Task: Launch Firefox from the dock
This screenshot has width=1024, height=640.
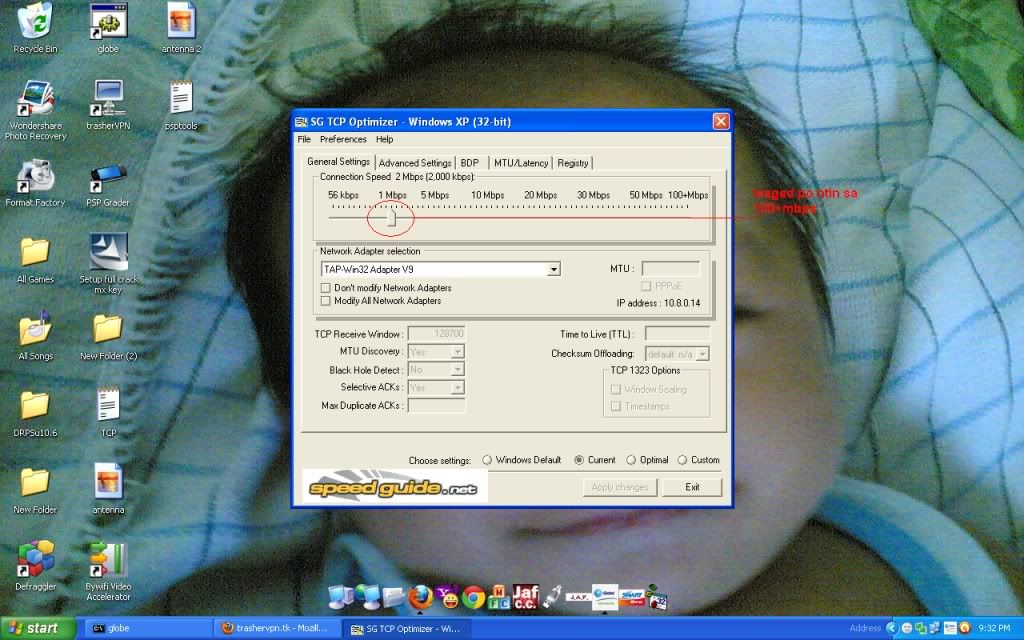Action: [421, 596]
